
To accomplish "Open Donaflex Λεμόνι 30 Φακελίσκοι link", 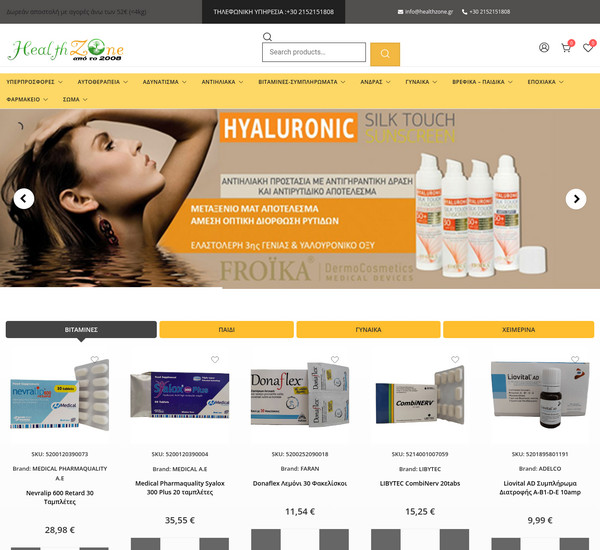I will coord(300,483).
